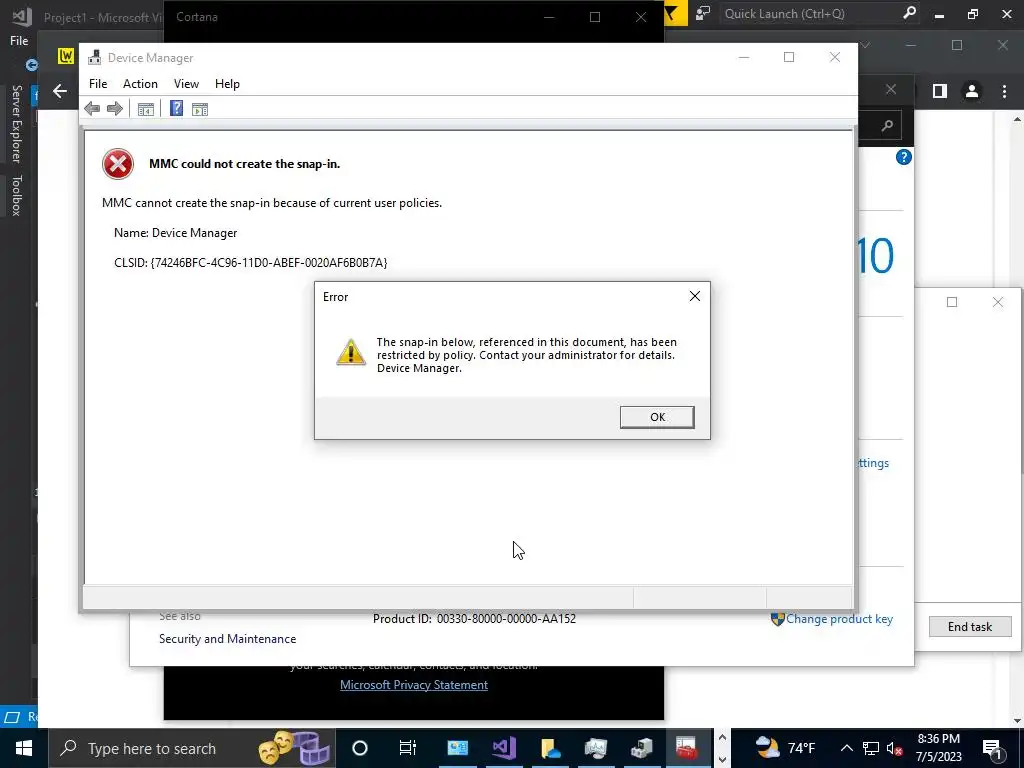1024x768 pixels.
Task: Click the yellow W app icon
Action: pos(66,56)
